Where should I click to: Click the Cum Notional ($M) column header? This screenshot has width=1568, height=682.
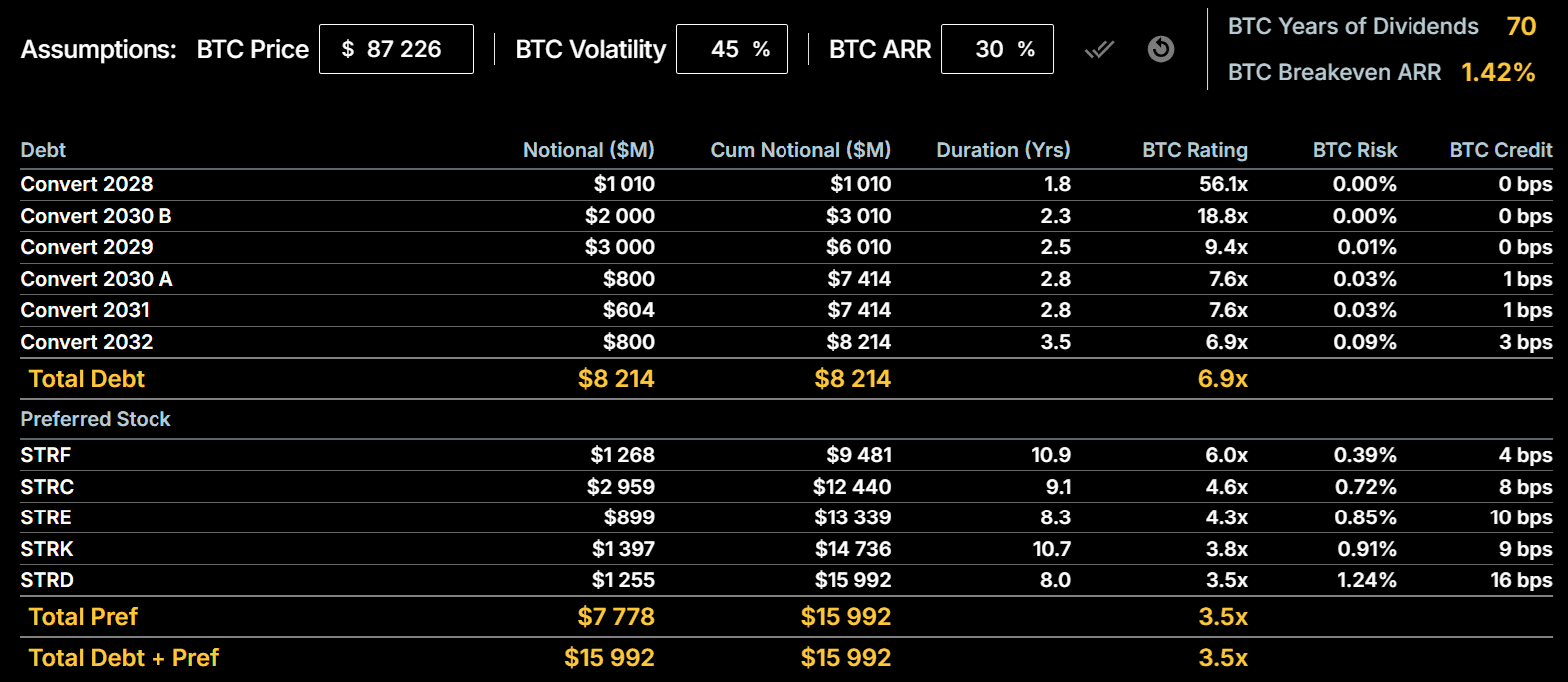(799, 150)
